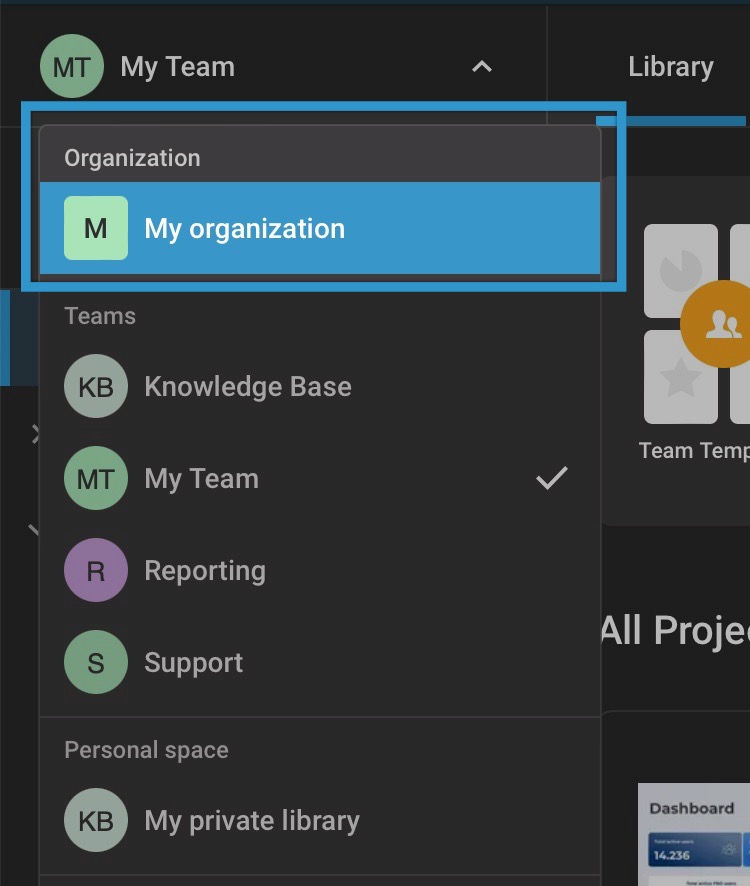Choose Support from the Teams list
Screen dimensions: 750x886
click(194, 662)
